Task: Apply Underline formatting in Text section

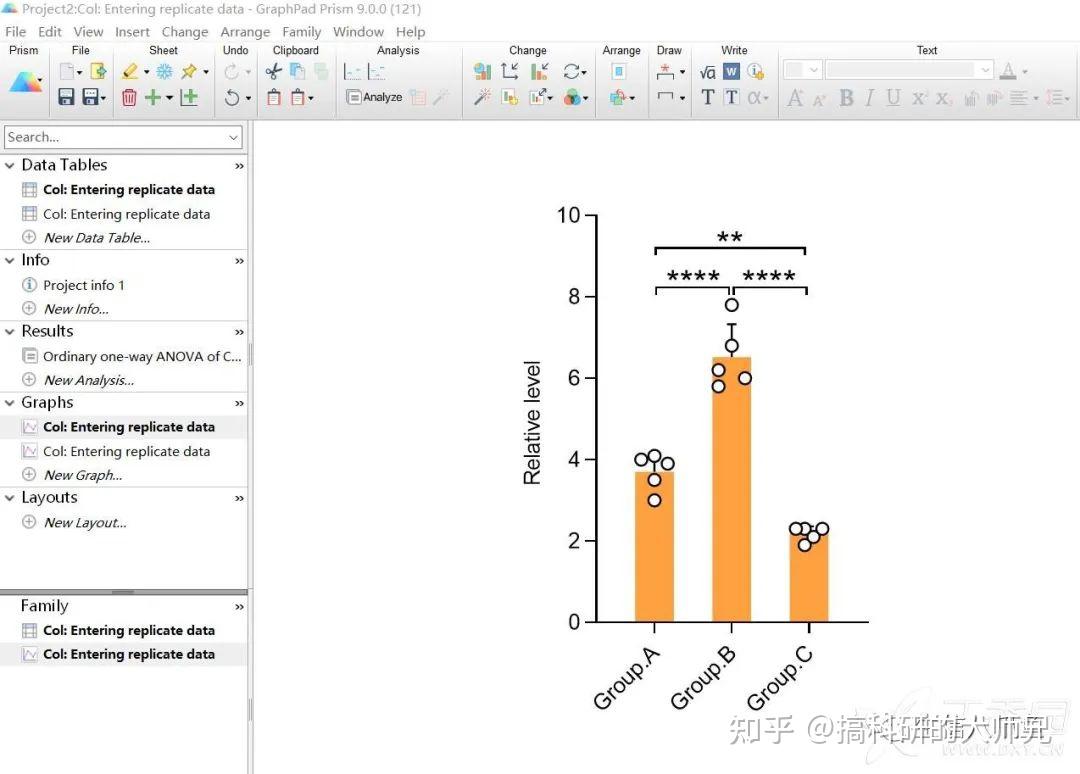Action: click(x=892, y=96)
